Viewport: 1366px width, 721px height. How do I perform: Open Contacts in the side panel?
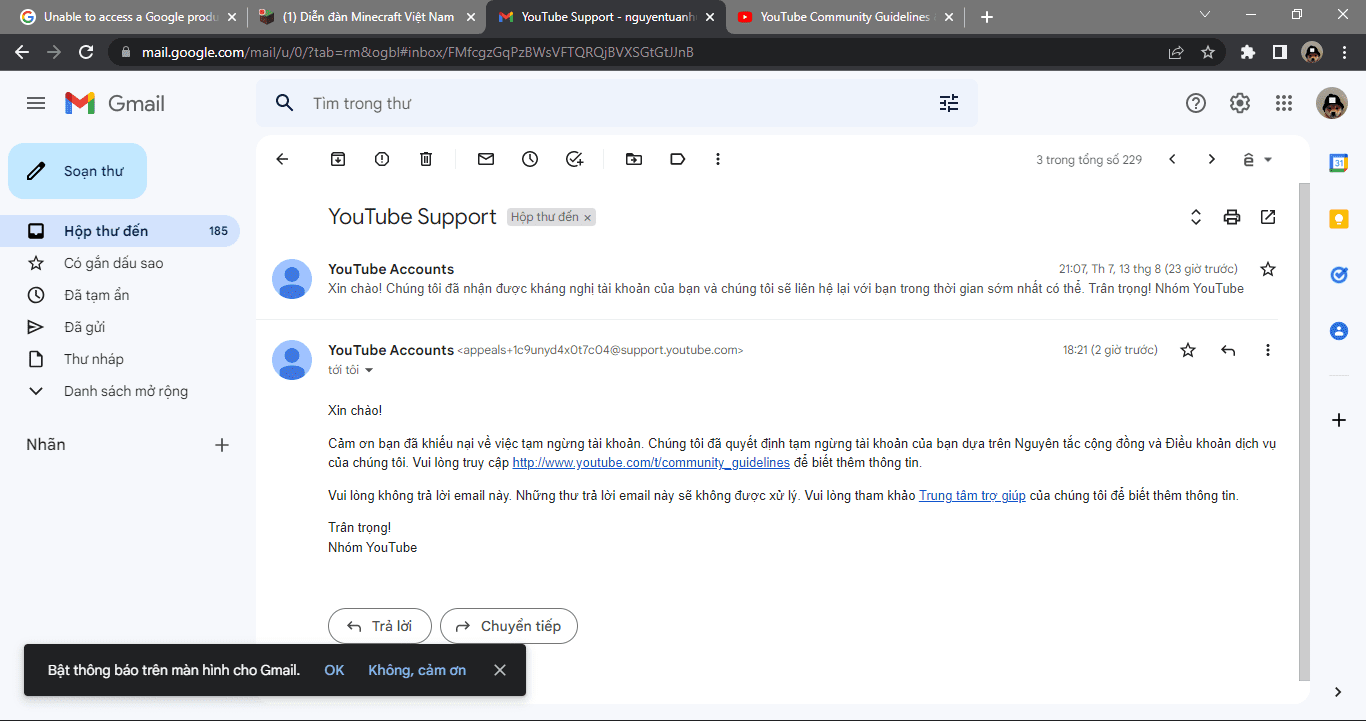pyautogui.click(x=1339, y=331)
